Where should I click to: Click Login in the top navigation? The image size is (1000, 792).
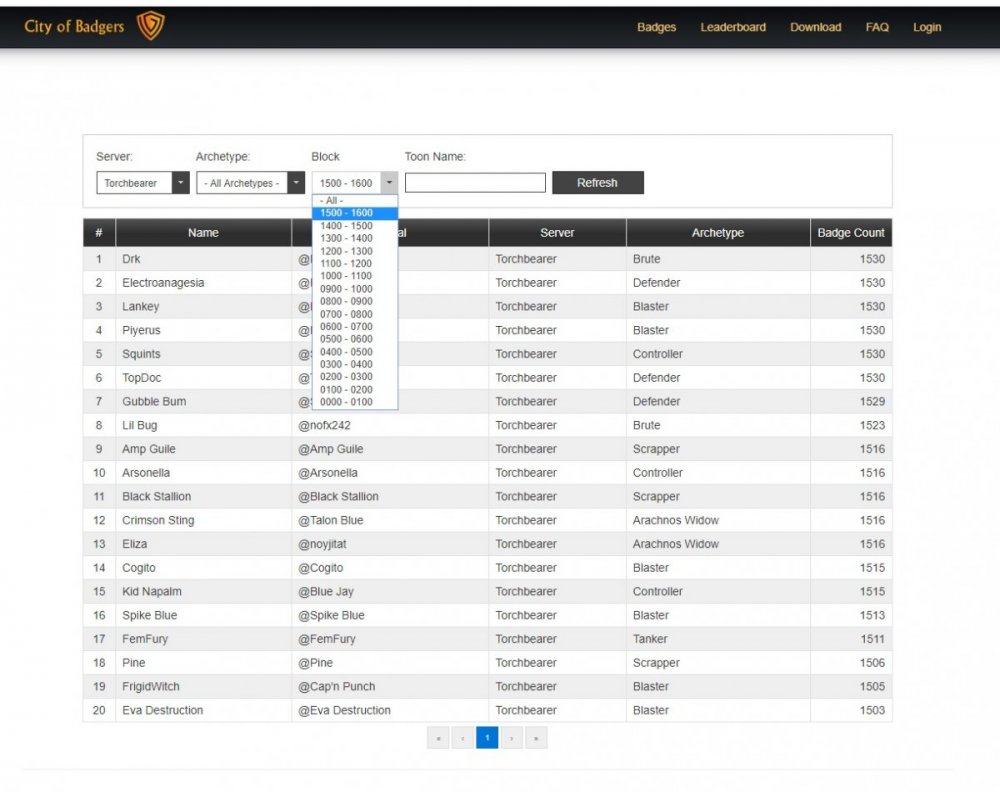tap(927, 27)
